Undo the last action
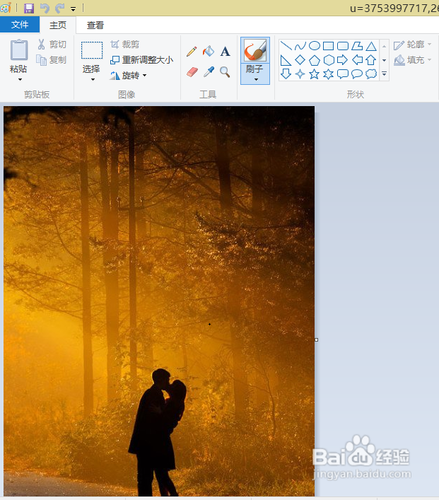Image resolution: width=439 pixels, height=500 pixels. point(44,8)
